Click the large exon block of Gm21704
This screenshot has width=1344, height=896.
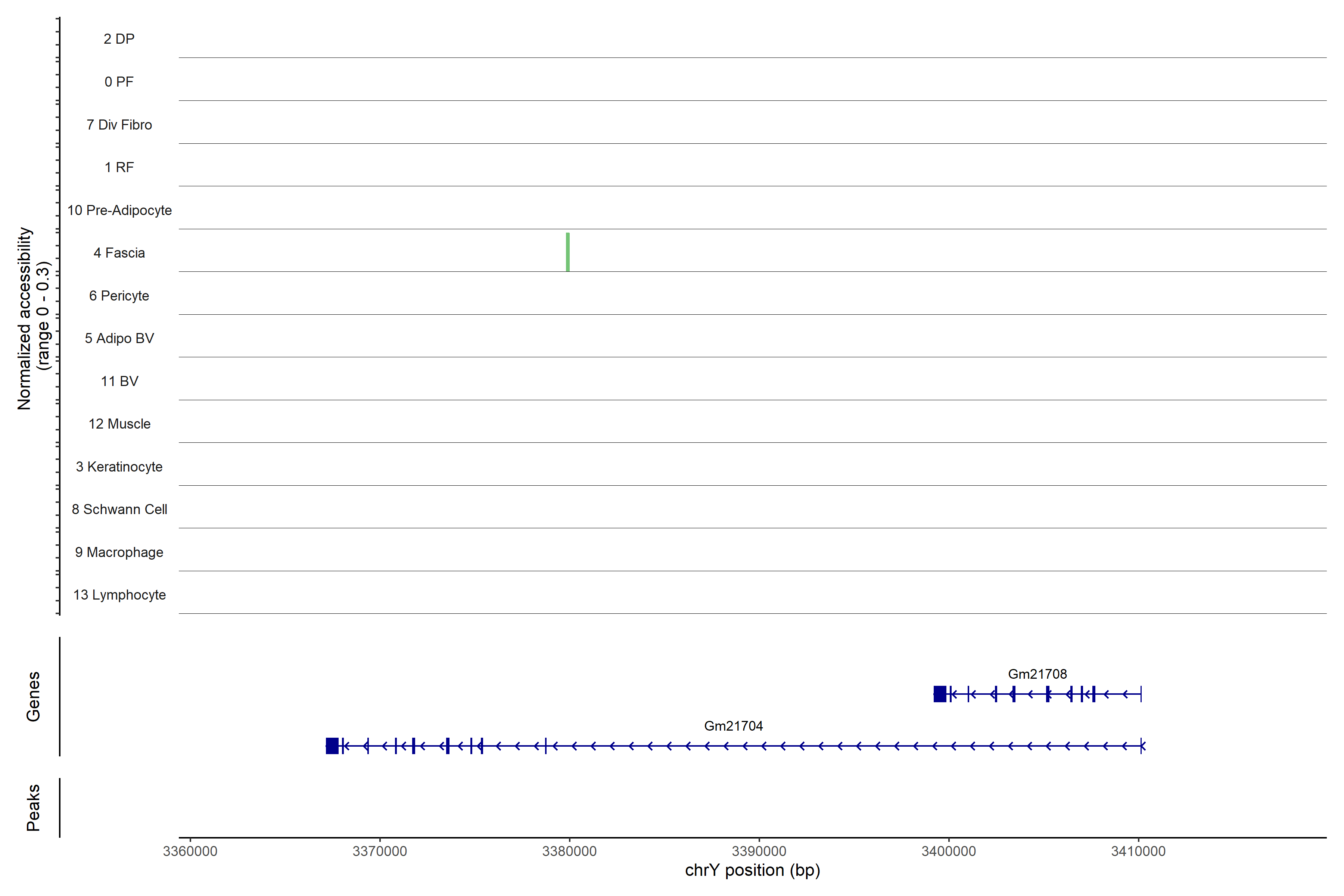(x=332, y=746)
